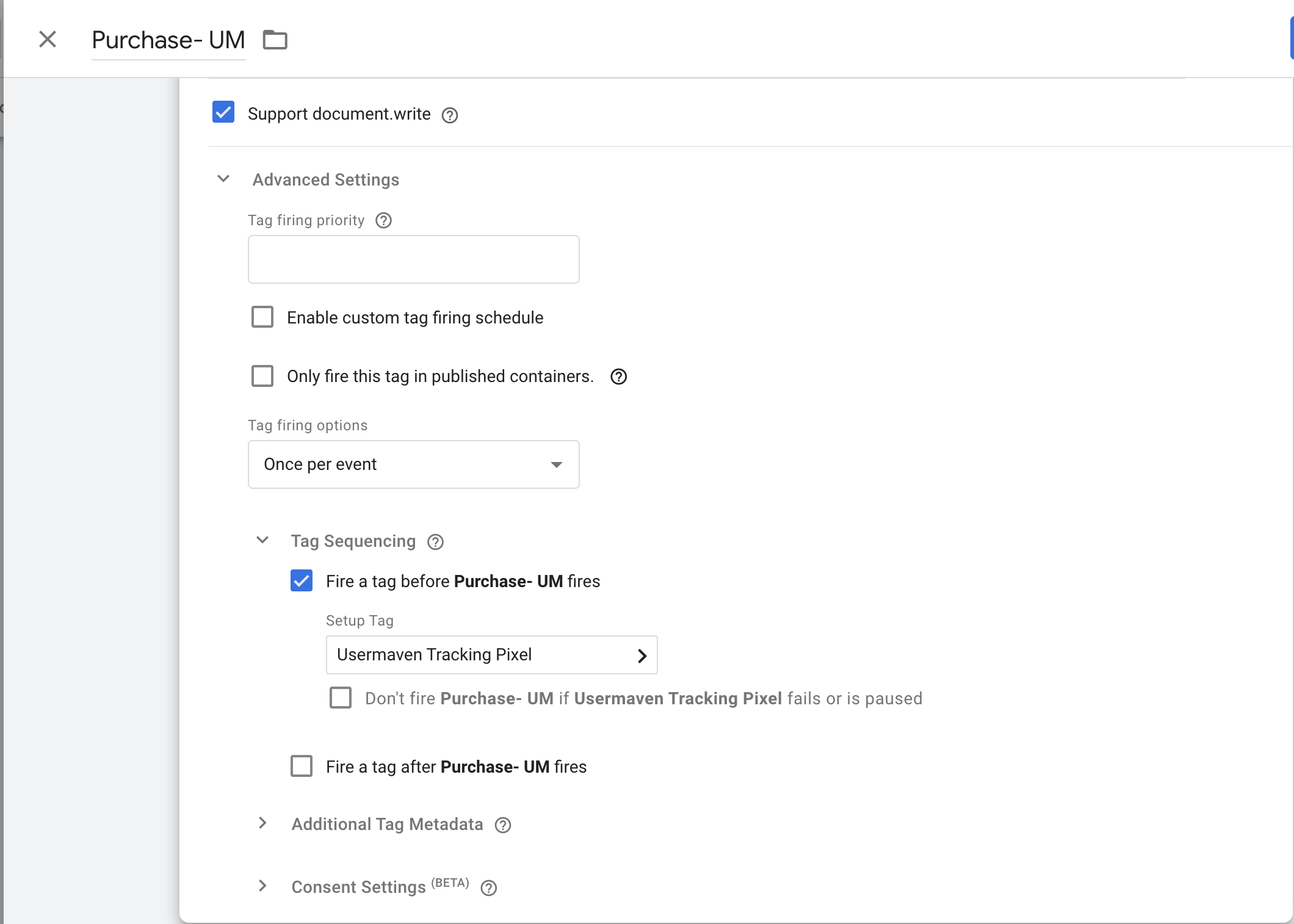Enable Fire a tag after Purchase- UM fires
This screenshot has height=924, width=1294.
click(x=301, y=766)
